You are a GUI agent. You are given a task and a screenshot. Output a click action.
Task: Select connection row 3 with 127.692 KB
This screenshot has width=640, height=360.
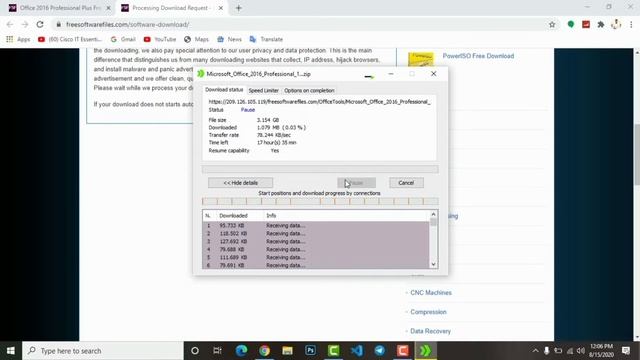[316, 241]
